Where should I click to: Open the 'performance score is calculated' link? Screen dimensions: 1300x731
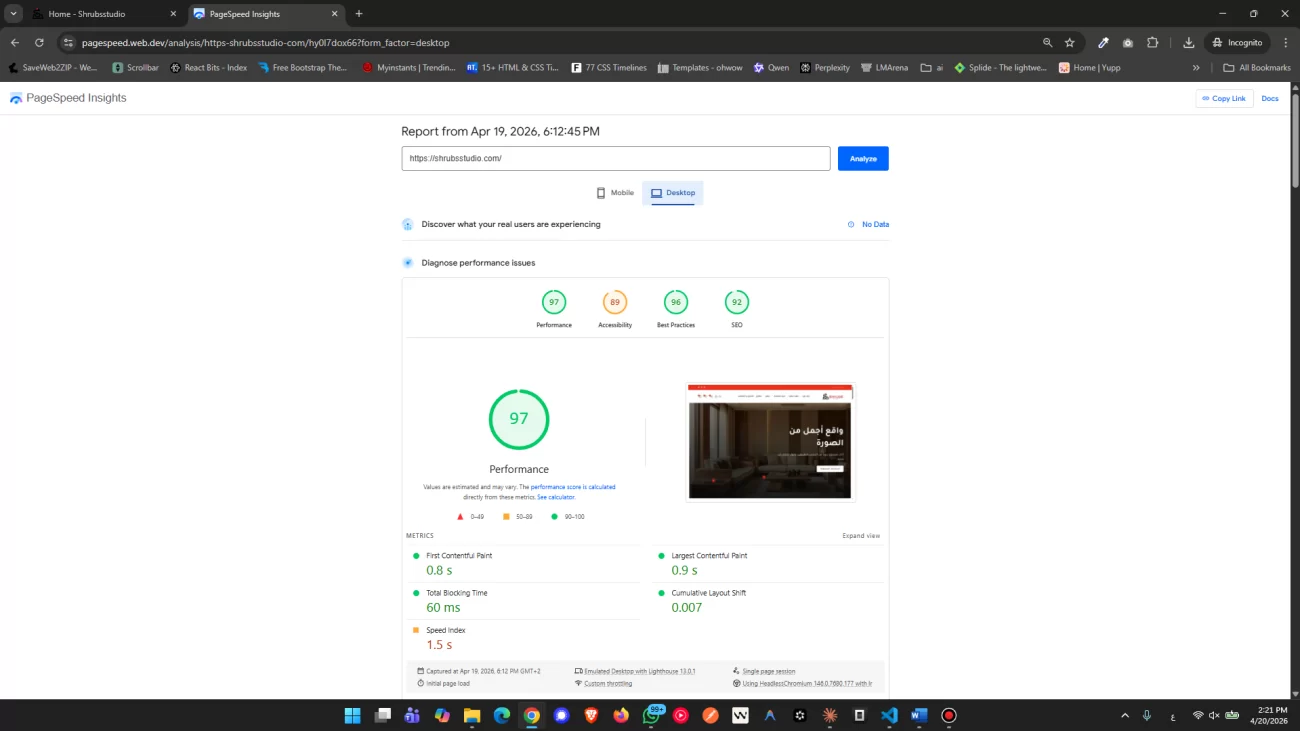573,487
